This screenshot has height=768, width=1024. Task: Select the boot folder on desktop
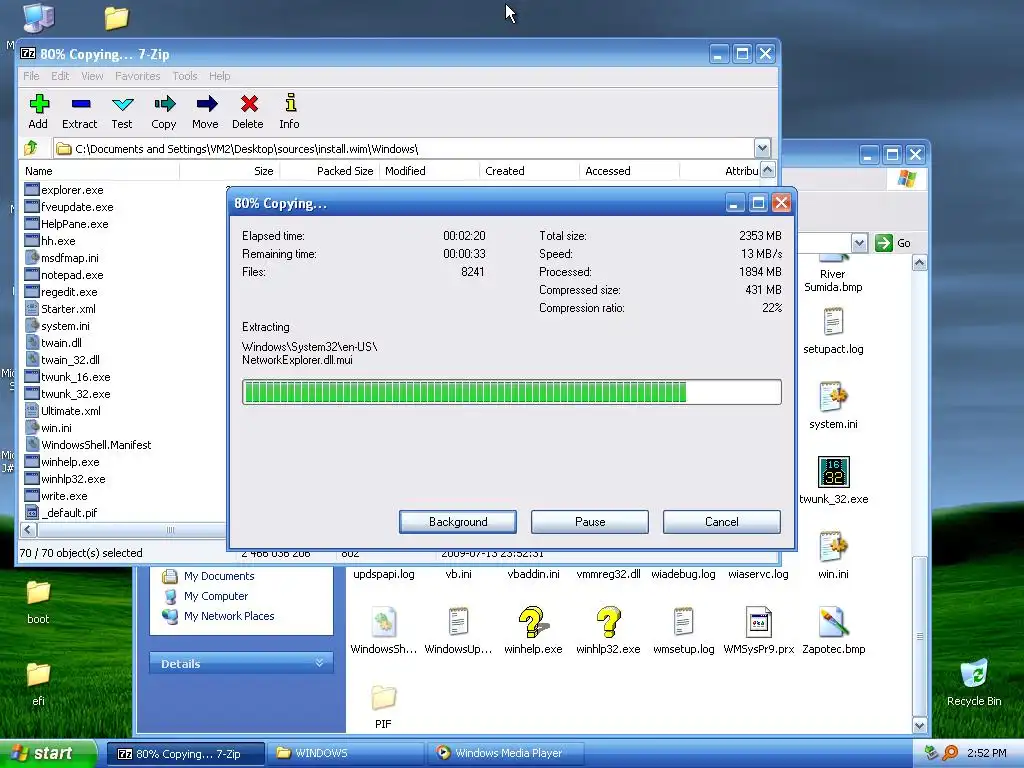click(x=38, y=602)
